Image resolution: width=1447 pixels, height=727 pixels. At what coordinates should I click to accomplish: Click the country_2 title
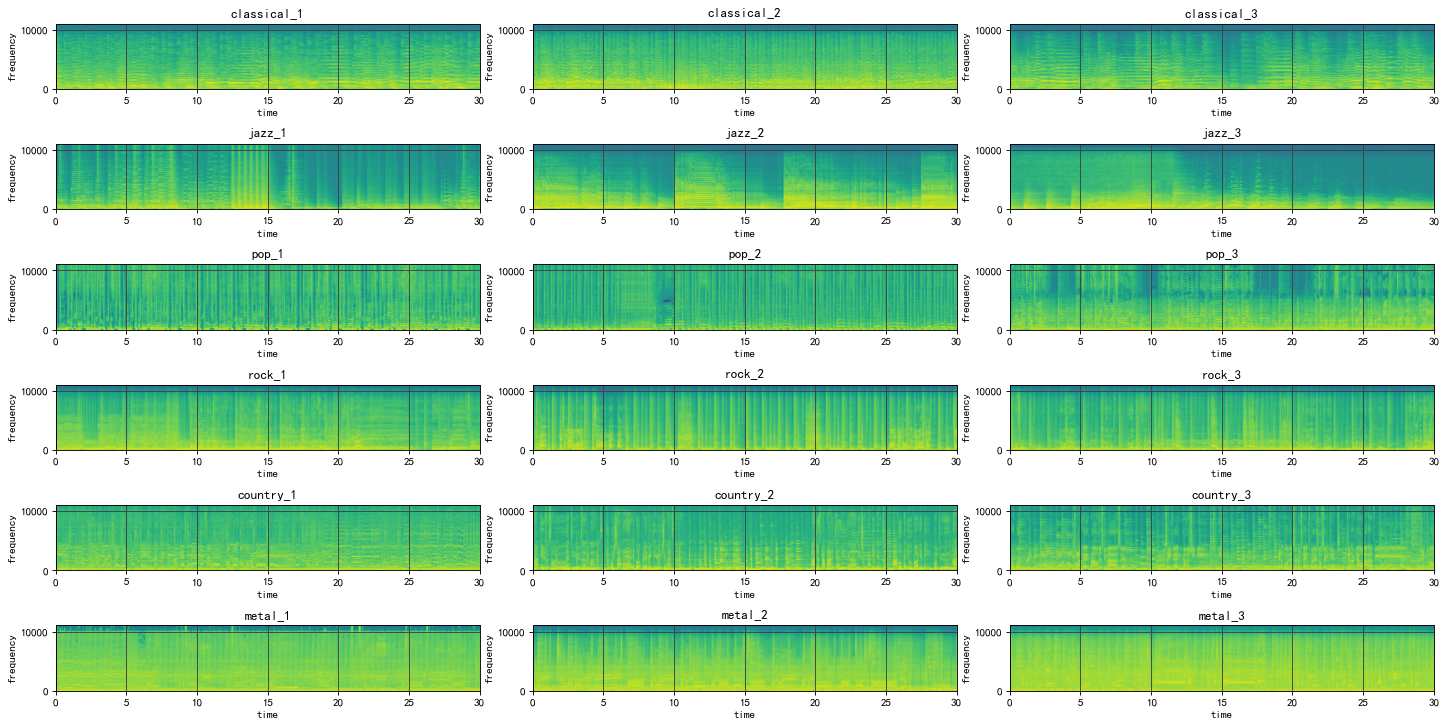tap(744, 496)
